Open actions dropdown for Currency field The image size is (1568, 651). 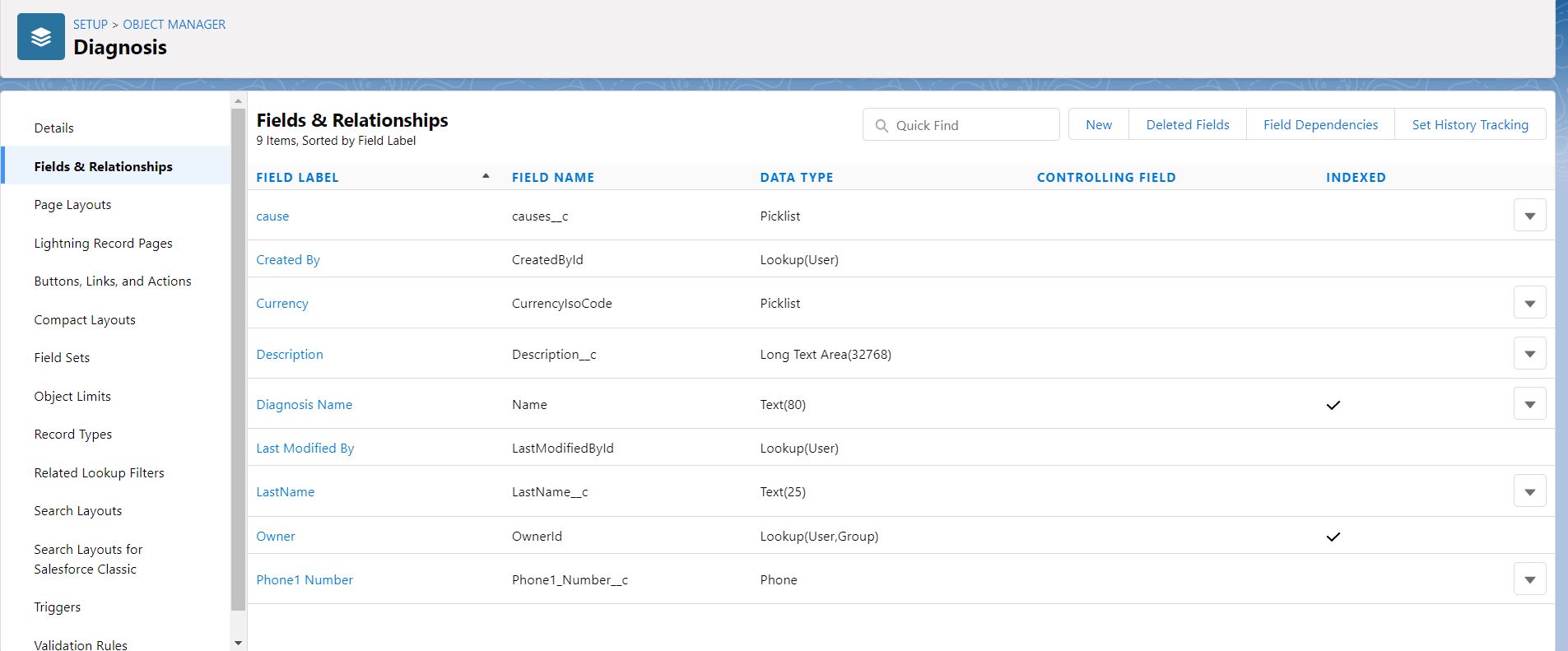[1529, 303]
